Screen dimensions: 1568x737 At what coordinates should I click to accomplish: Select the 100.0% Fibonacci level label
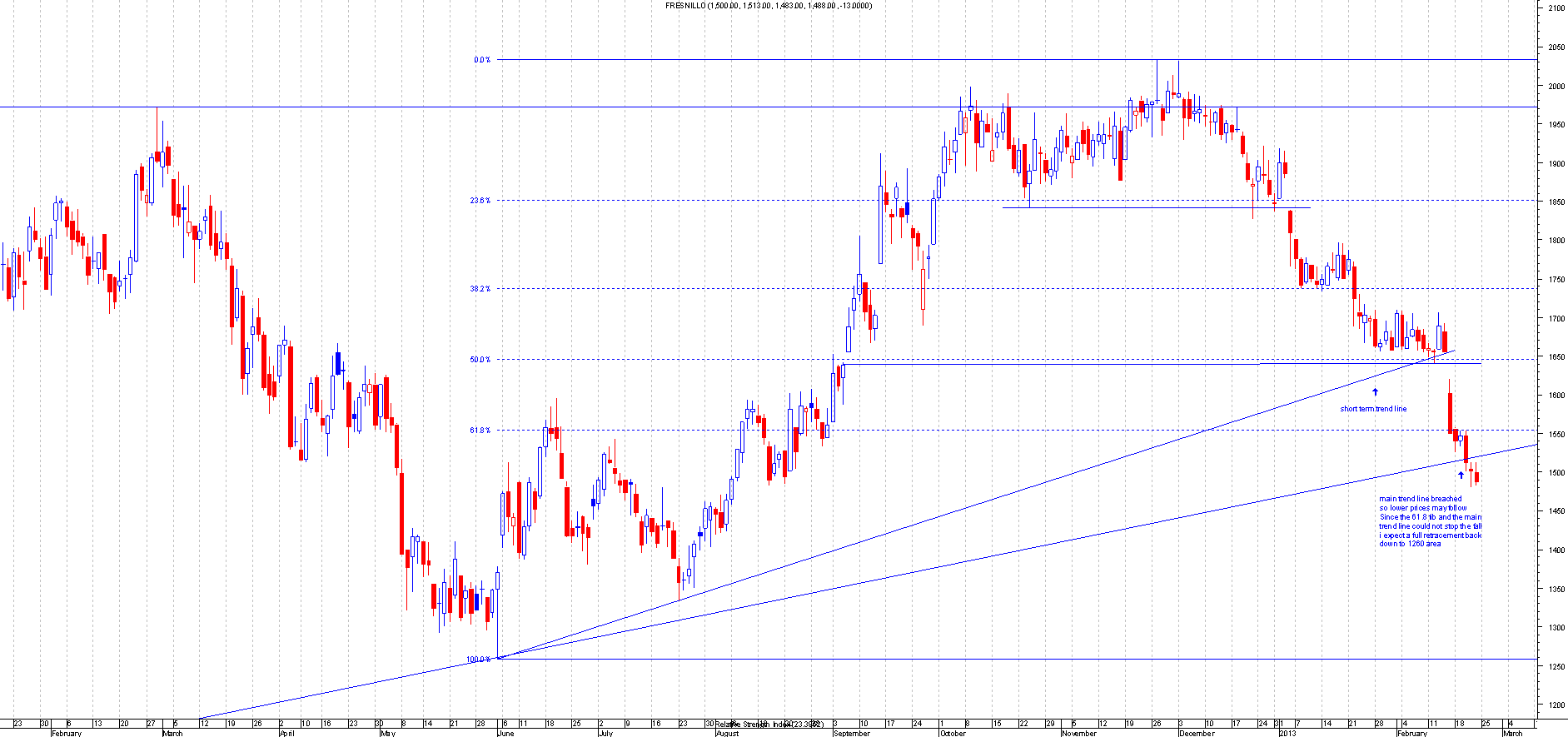click(478, 660)
